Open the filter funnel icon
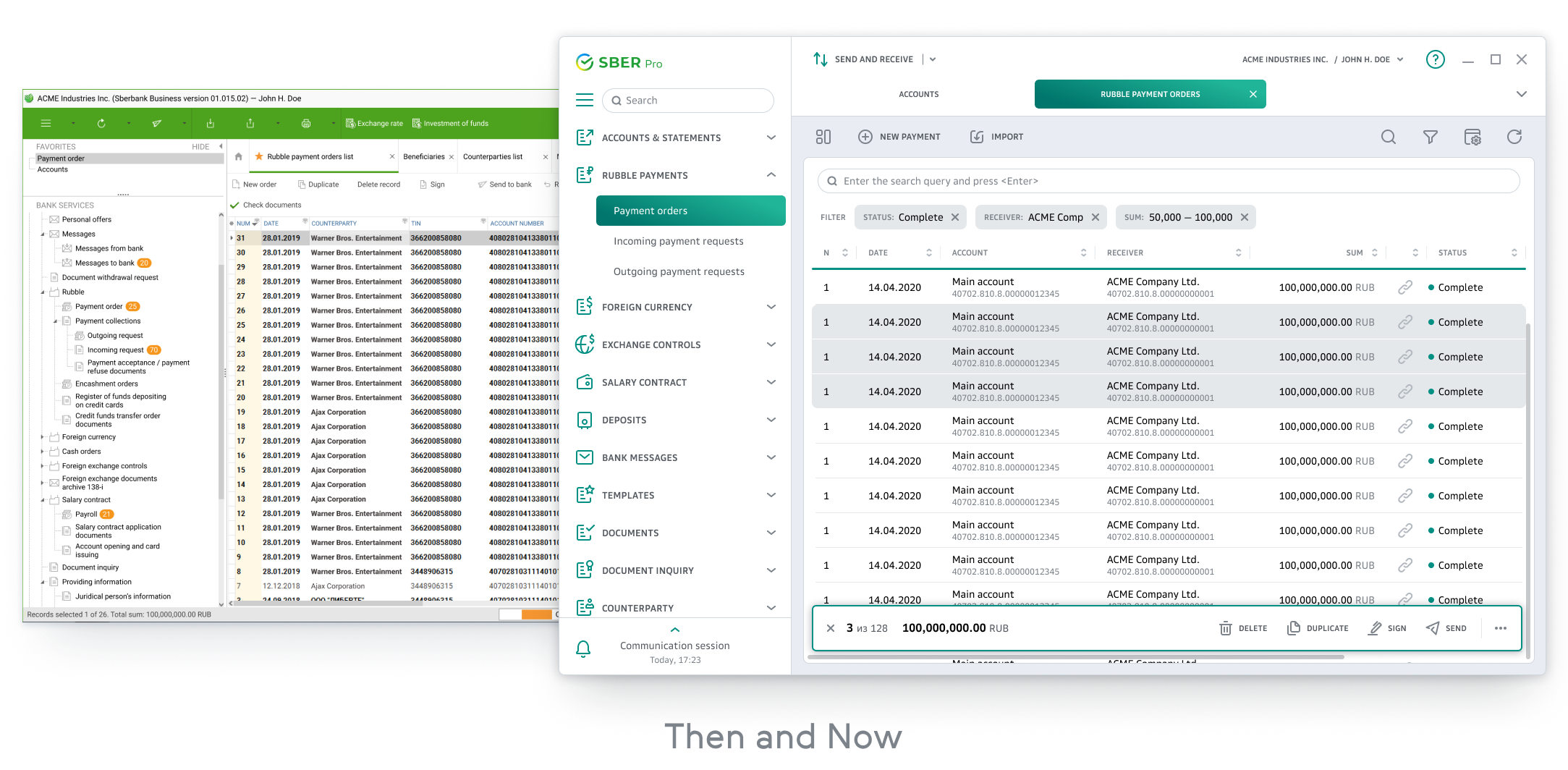 [1430, 137]
